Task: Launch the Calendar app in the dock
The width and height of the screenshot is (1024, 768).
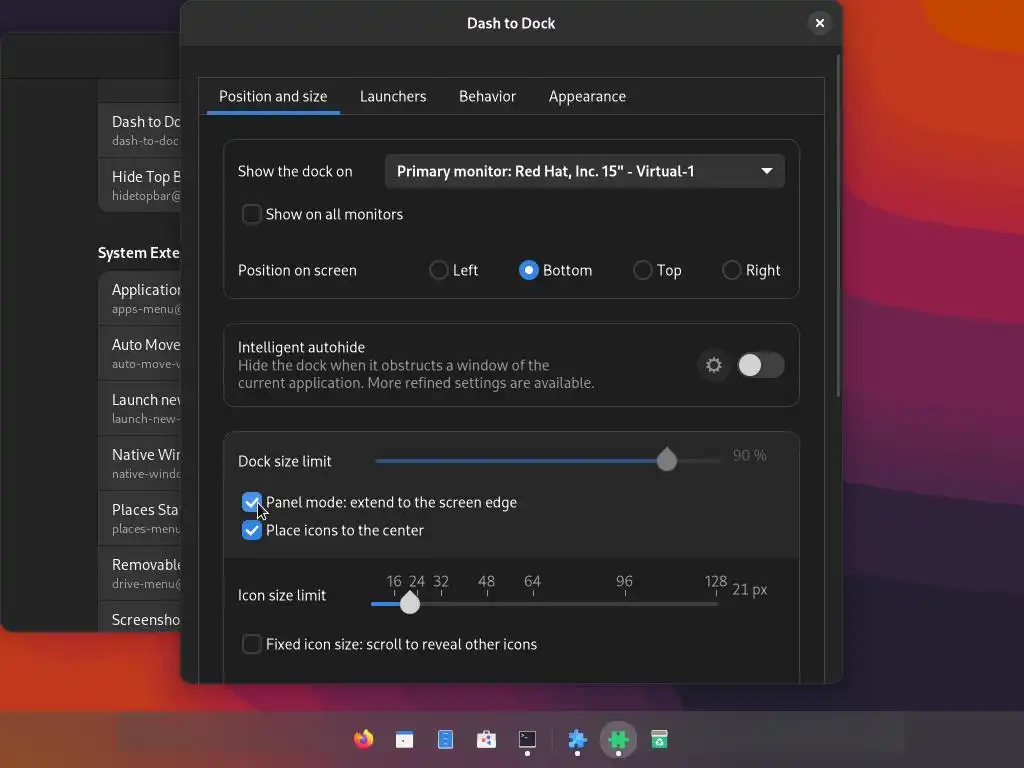Action: 404,739
